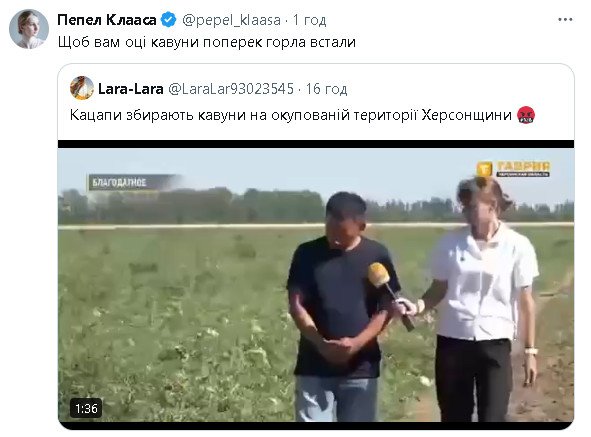
Task: Click the main tweet text about кавуни
Action: (207, 42)
